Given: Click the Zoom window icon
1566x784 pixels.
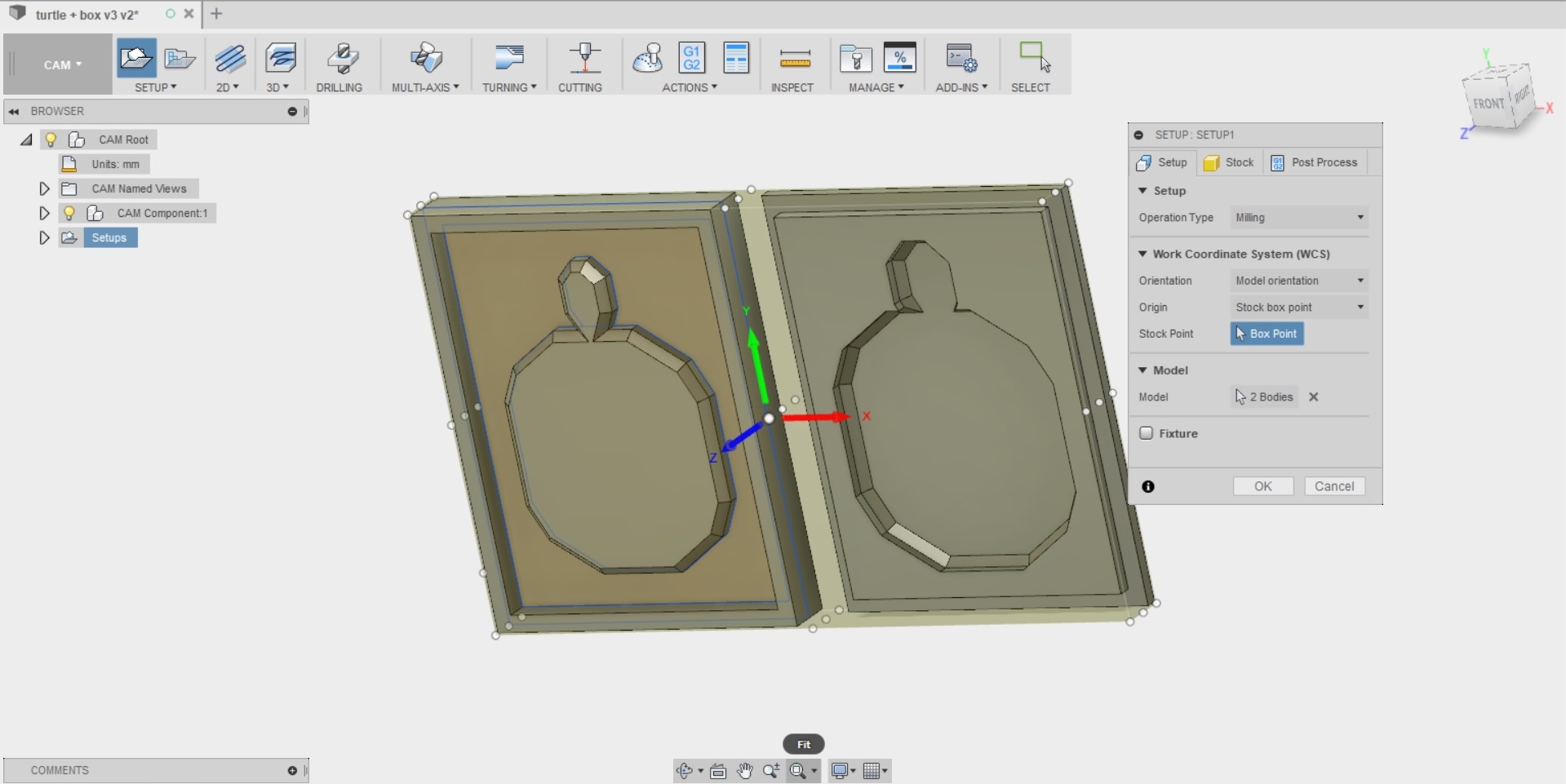Looking at the screenshot, I should tap(770, 771).
